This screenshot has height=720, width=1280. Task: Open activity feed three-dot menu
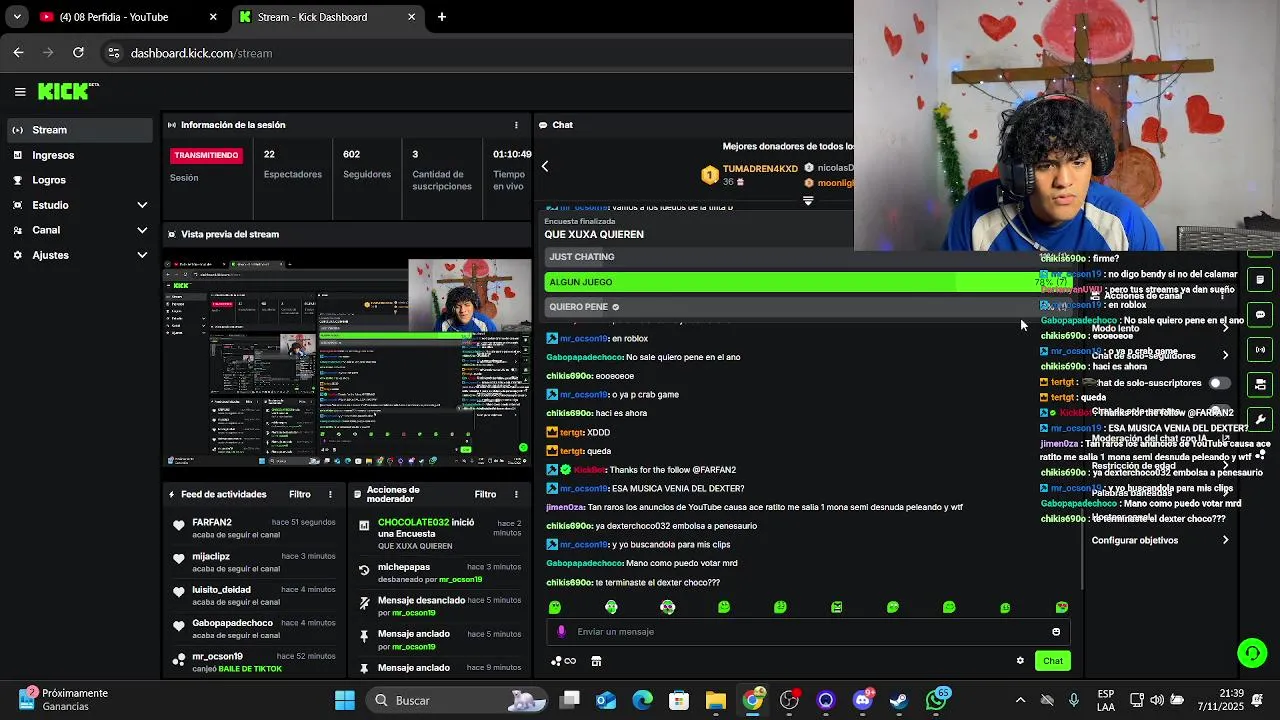330,494
